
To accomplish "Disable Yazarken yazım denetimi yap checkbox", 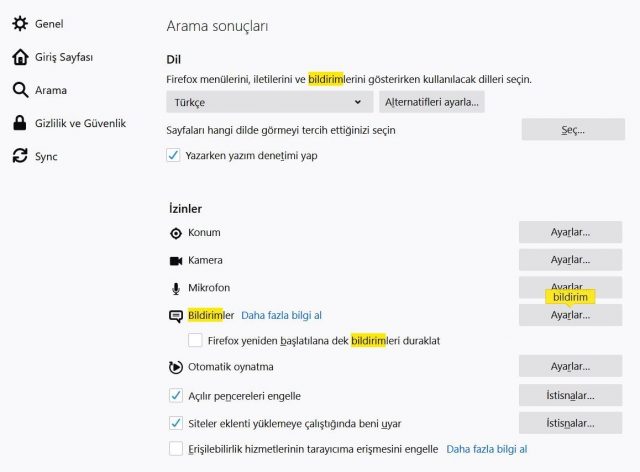I will (x=175, y=155).
